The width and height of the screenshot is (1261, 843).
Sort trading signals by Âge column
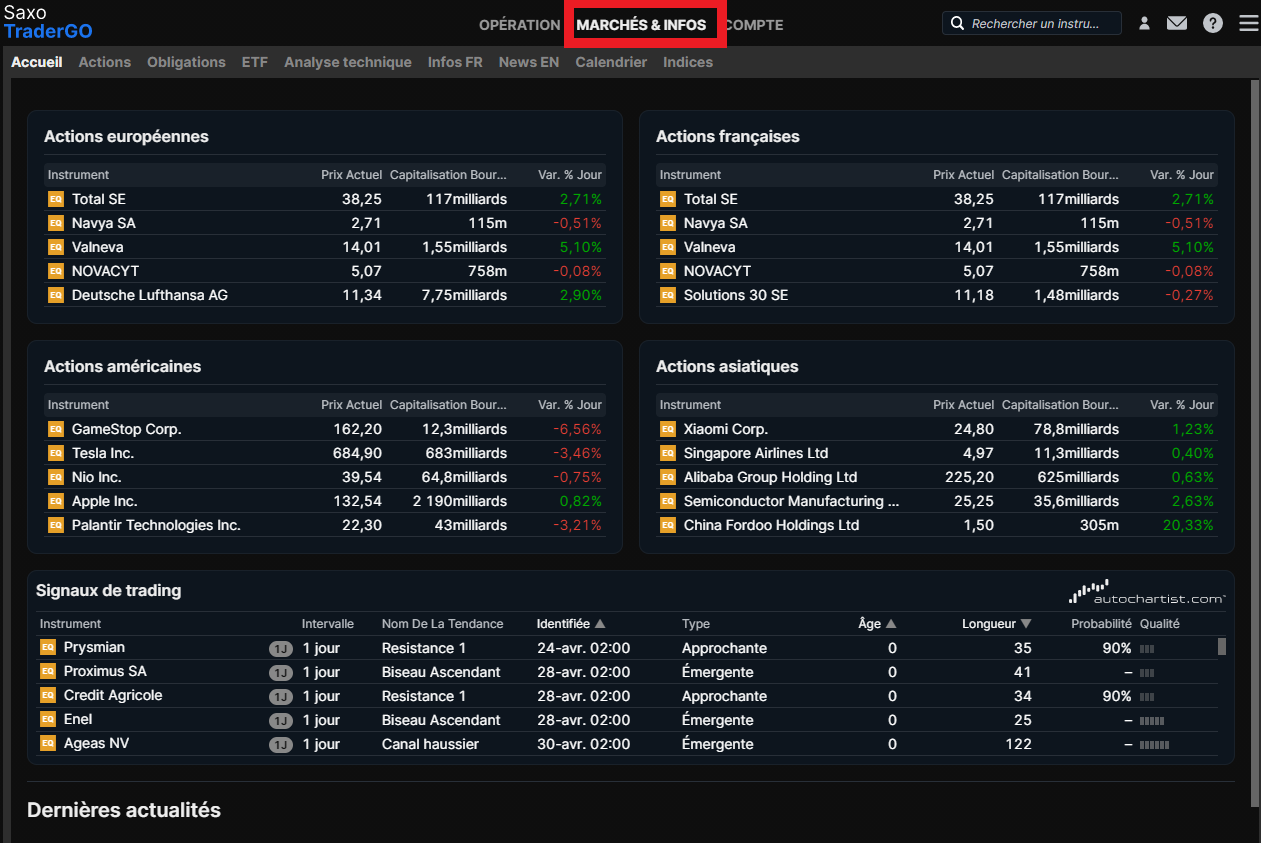pyautogui.click(x=877, y=624)
